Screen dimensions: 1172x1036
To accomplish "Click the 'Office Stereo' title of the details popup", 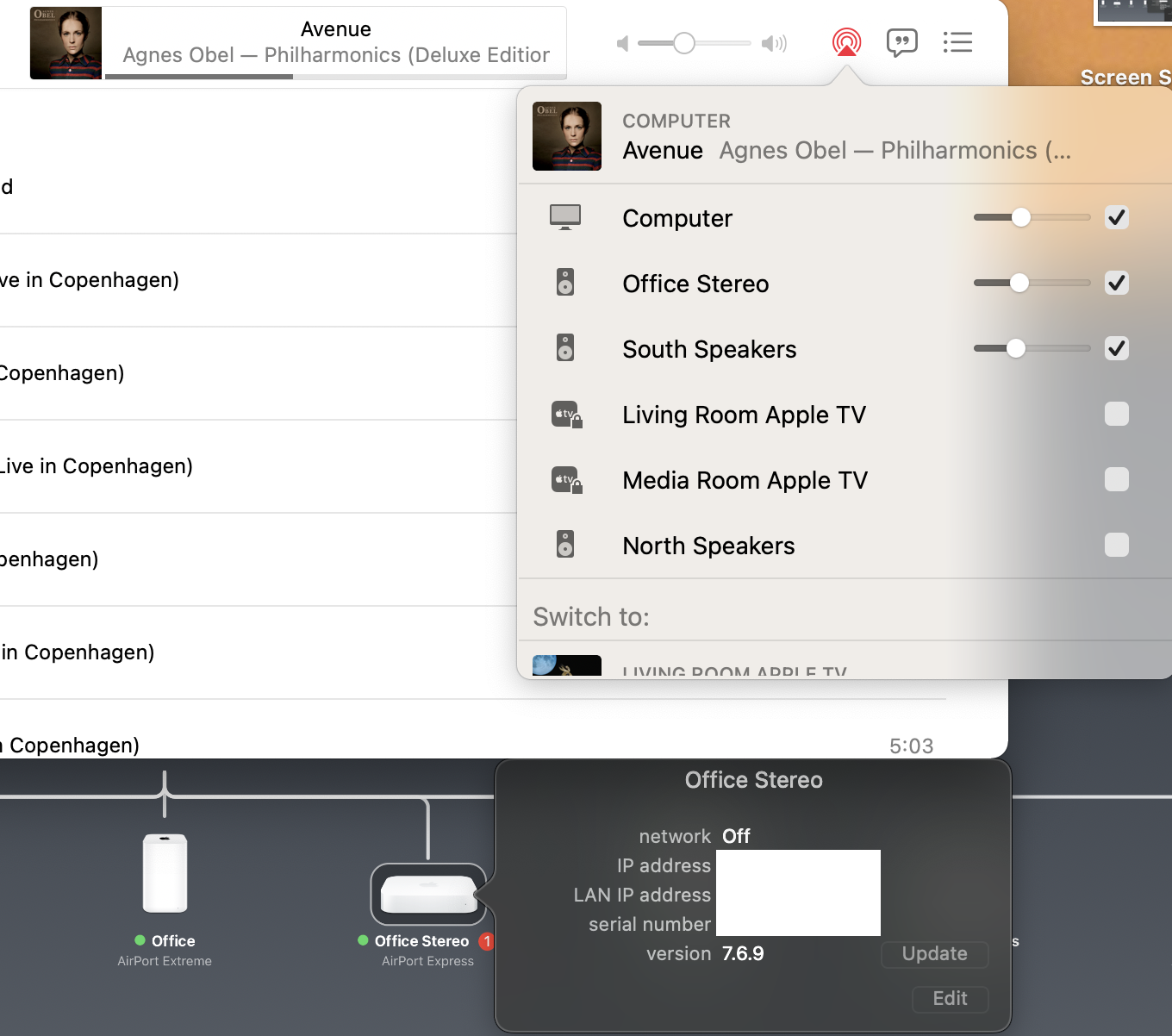I will click(x=753, y=780).
